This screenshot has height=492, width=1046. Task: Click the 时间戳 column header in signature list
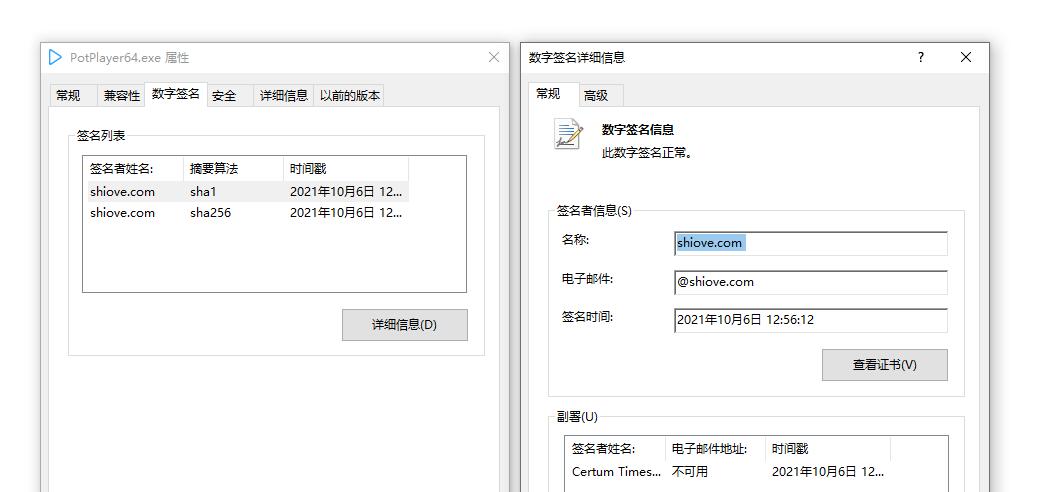coord(346,169)
